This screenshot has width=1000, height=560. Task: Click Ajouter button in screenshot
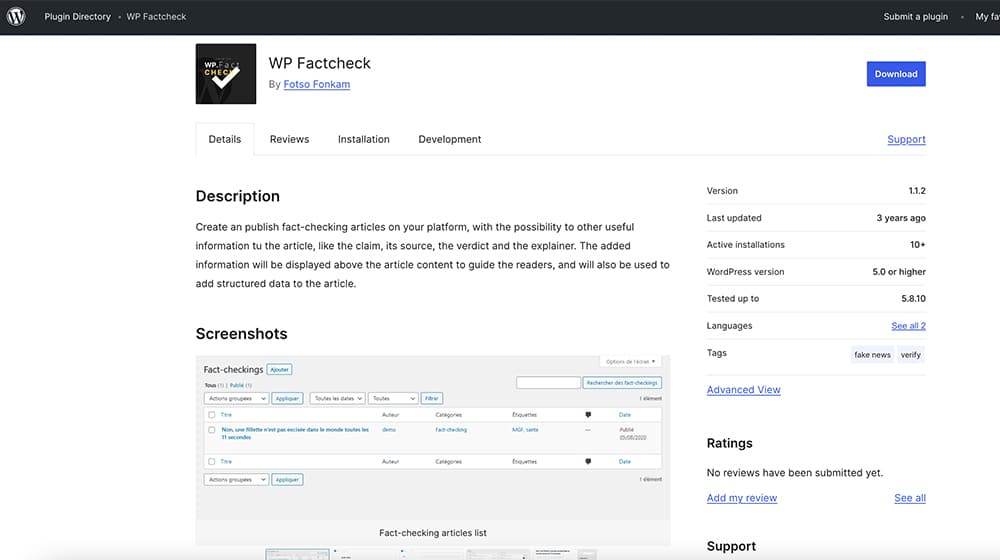pyautogui.click(x=279, y=369)
